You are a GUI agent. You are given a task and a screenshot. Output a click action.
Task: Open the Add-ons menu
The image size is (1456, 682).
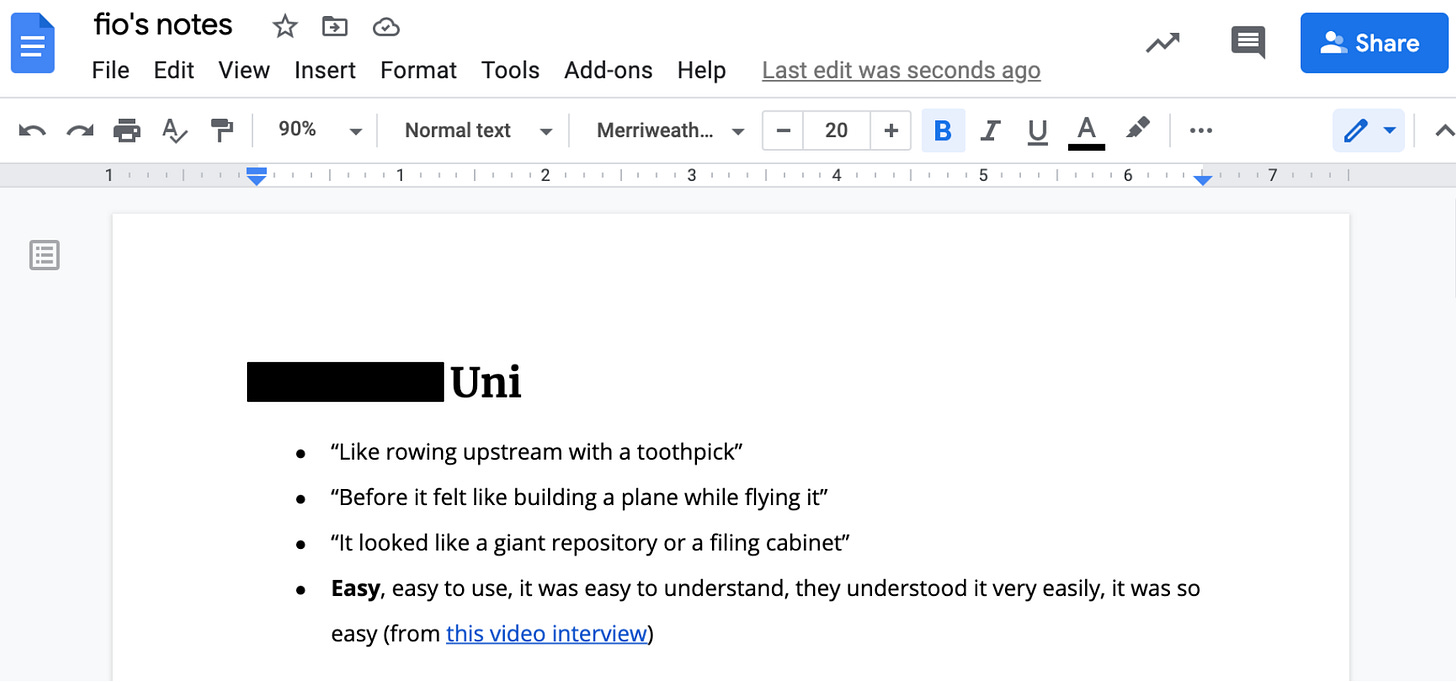[x=608, y=70]
